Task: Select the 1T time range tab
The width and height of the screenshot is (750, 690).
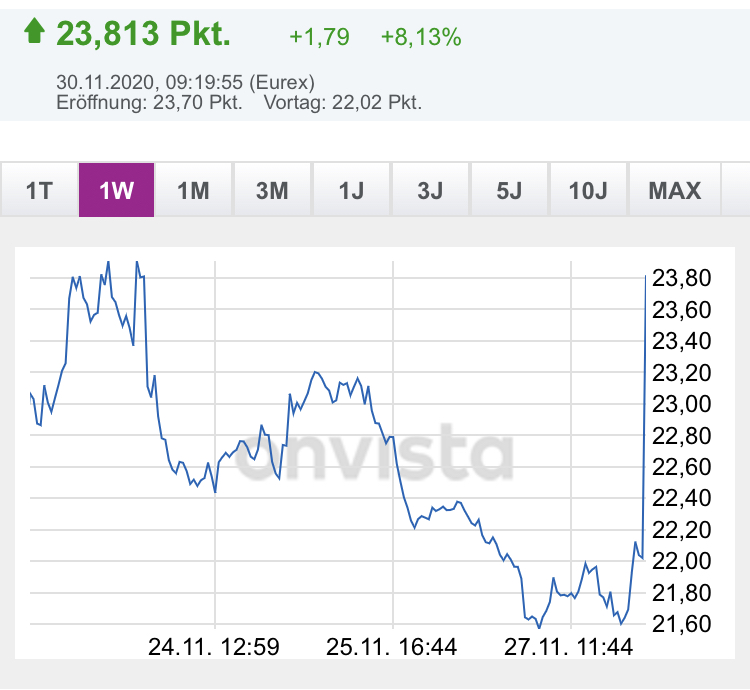Action: pyautogui.click(x=39, y=190)
